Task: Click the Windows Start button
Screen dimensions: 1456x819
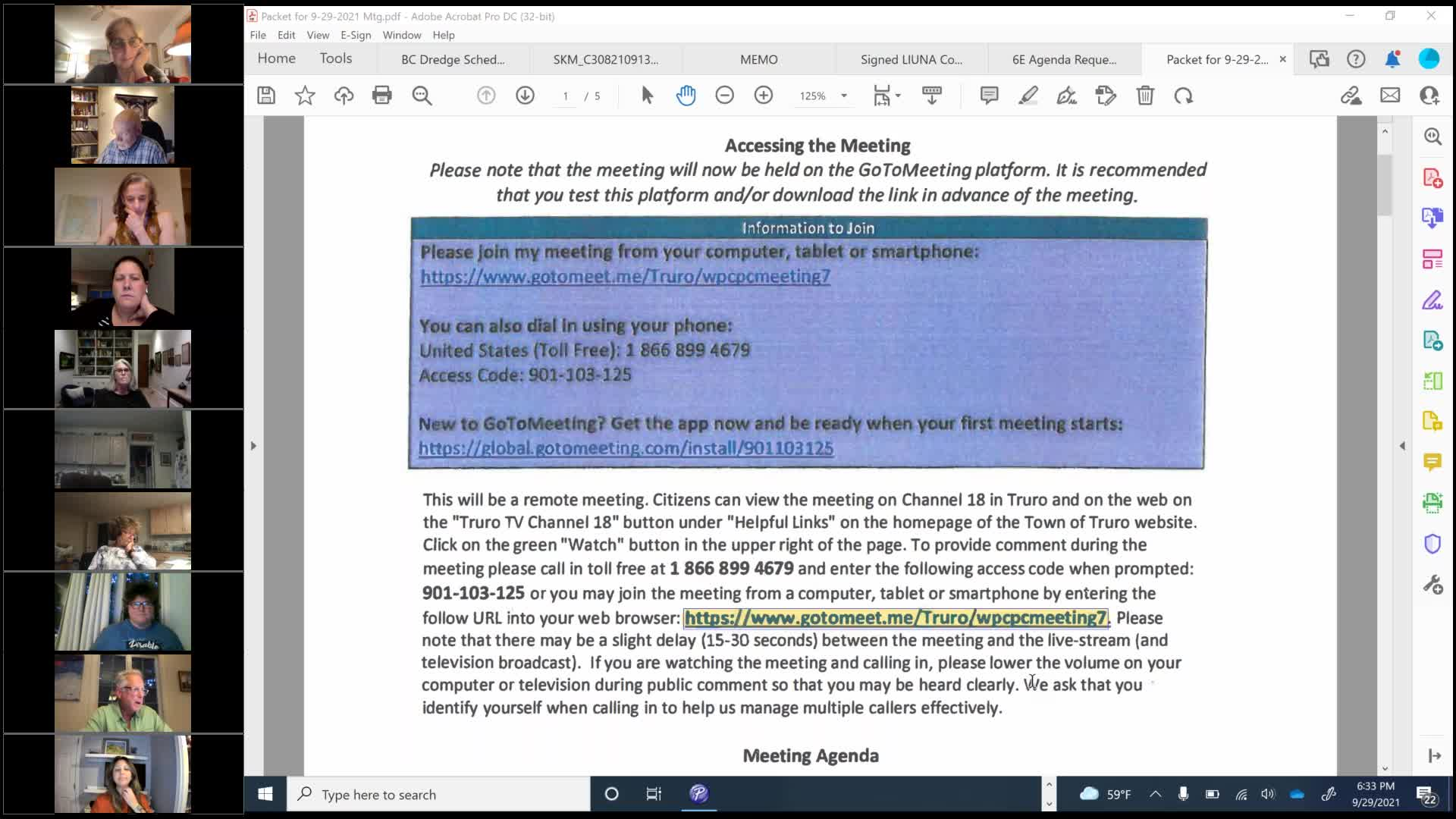Action: (x=265, y=794)
